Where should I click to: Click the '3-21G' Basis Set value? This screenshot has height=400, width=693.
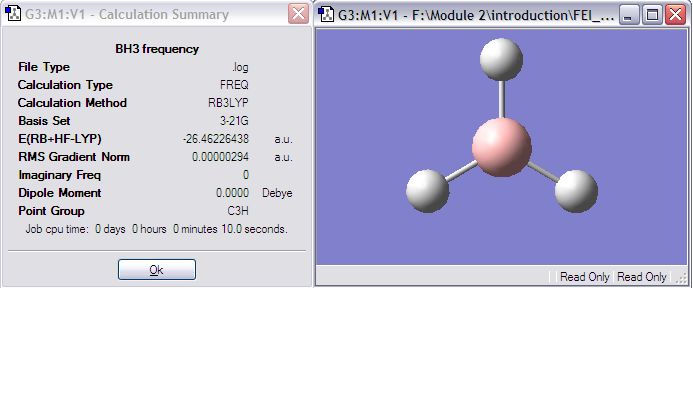[234, 121]
